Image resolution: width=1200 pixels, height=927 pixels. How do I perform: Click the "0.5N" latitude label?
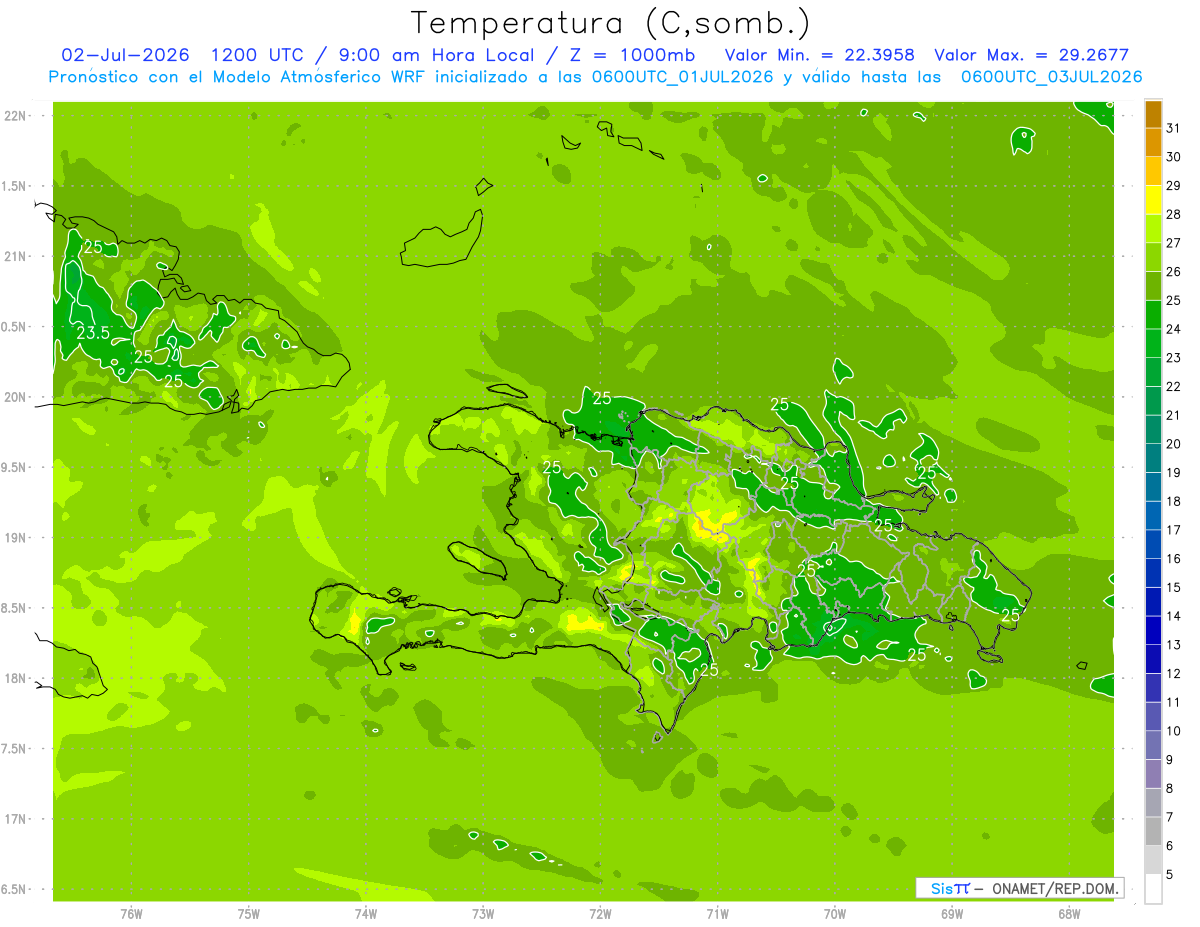coord(16,327)
